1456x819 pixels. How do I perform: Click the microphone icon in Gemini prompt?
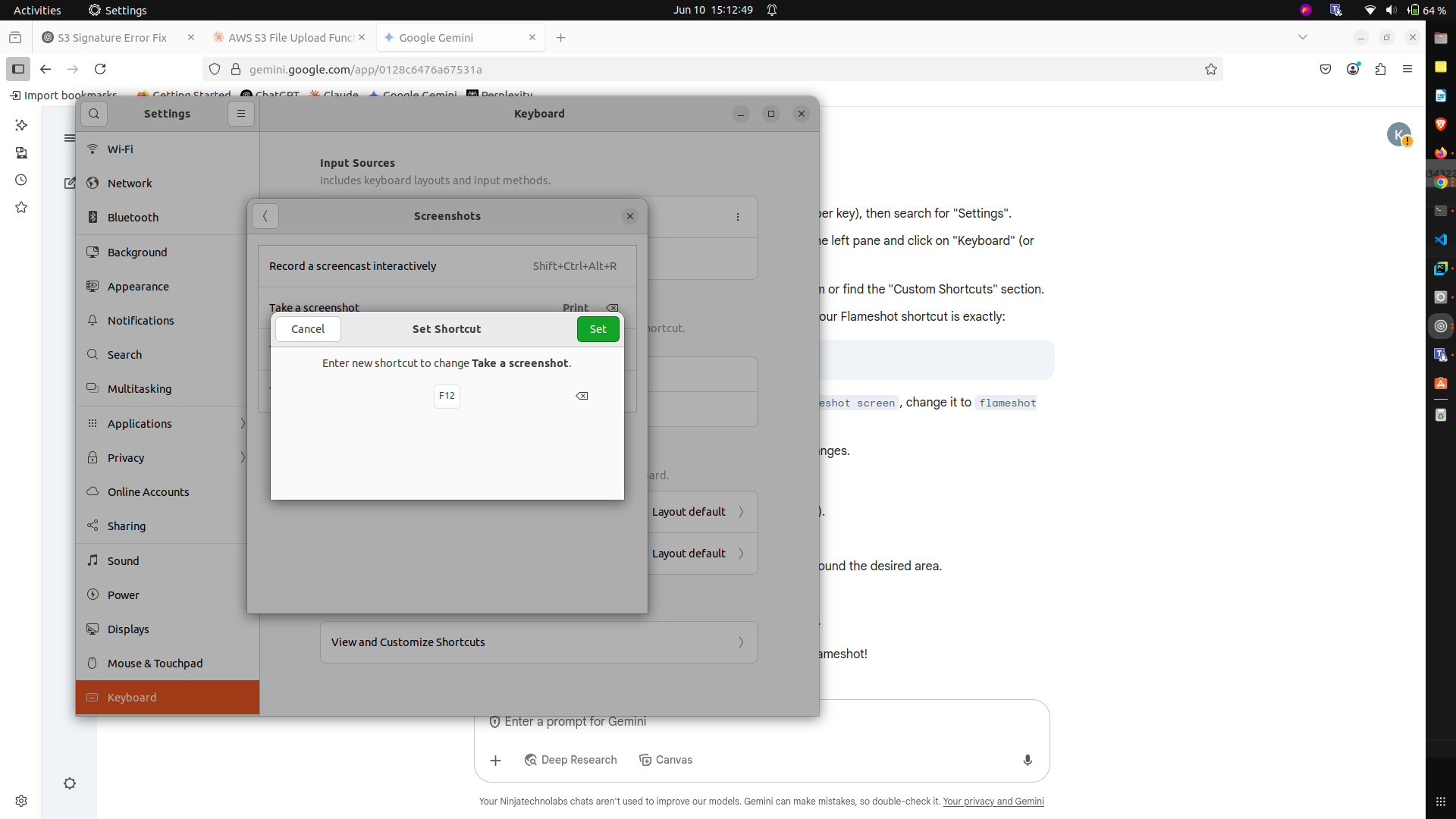(1028, 760)
